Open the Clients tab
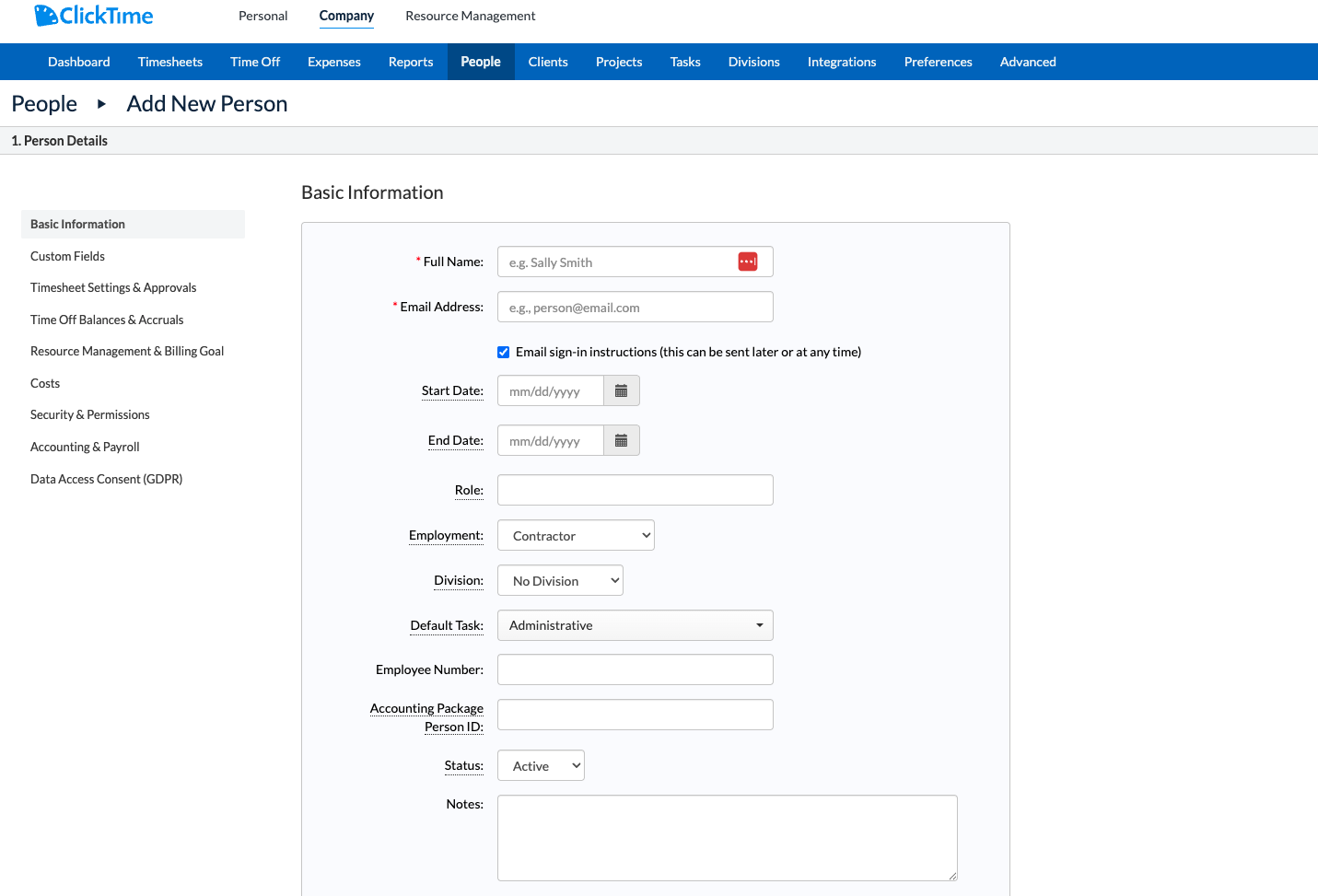 tap(548, 62)
